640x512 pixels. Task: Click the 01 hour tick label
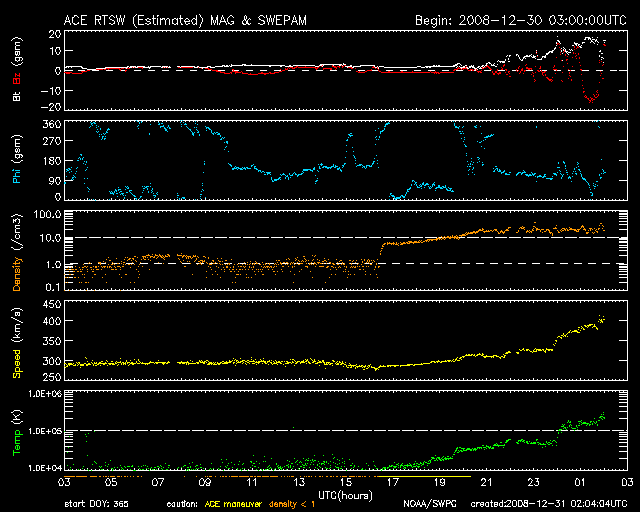pos(580,483)
